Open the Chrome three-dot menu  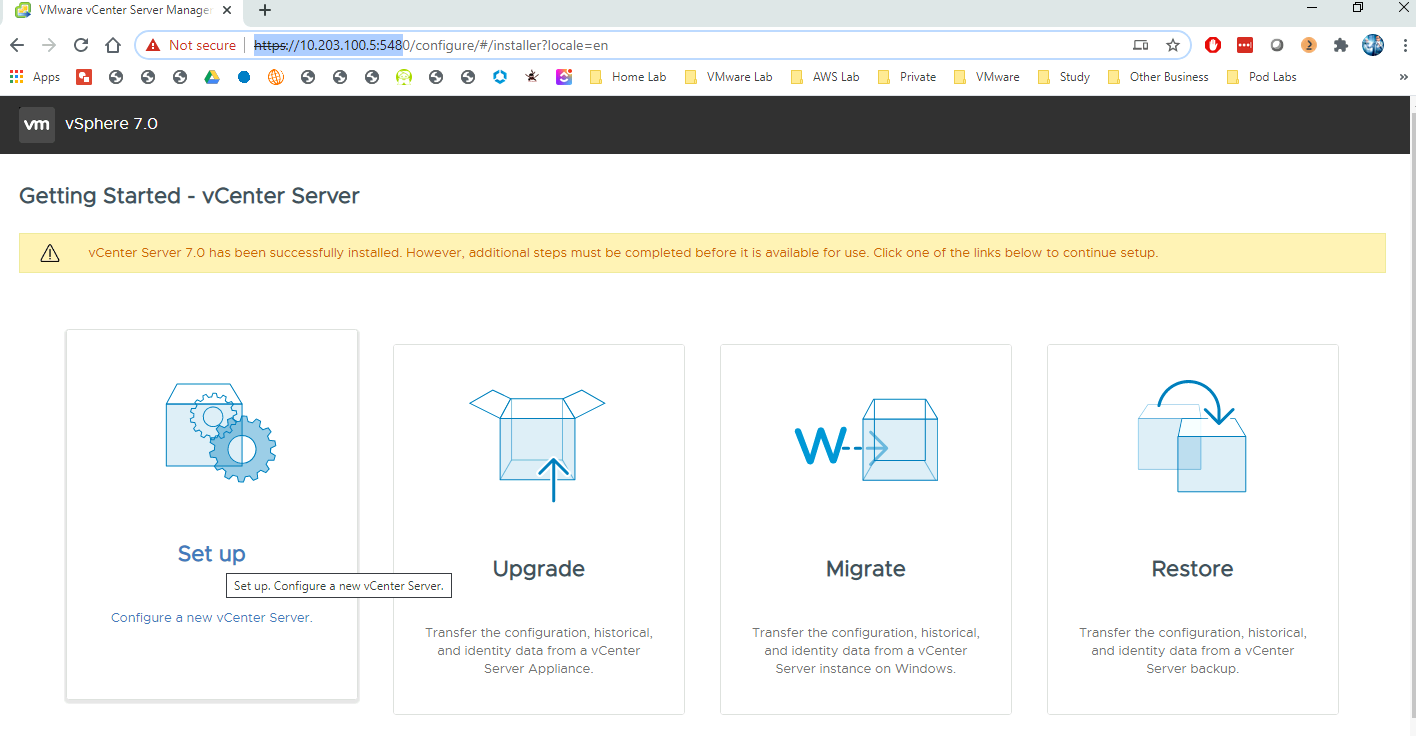[1405, 45]
